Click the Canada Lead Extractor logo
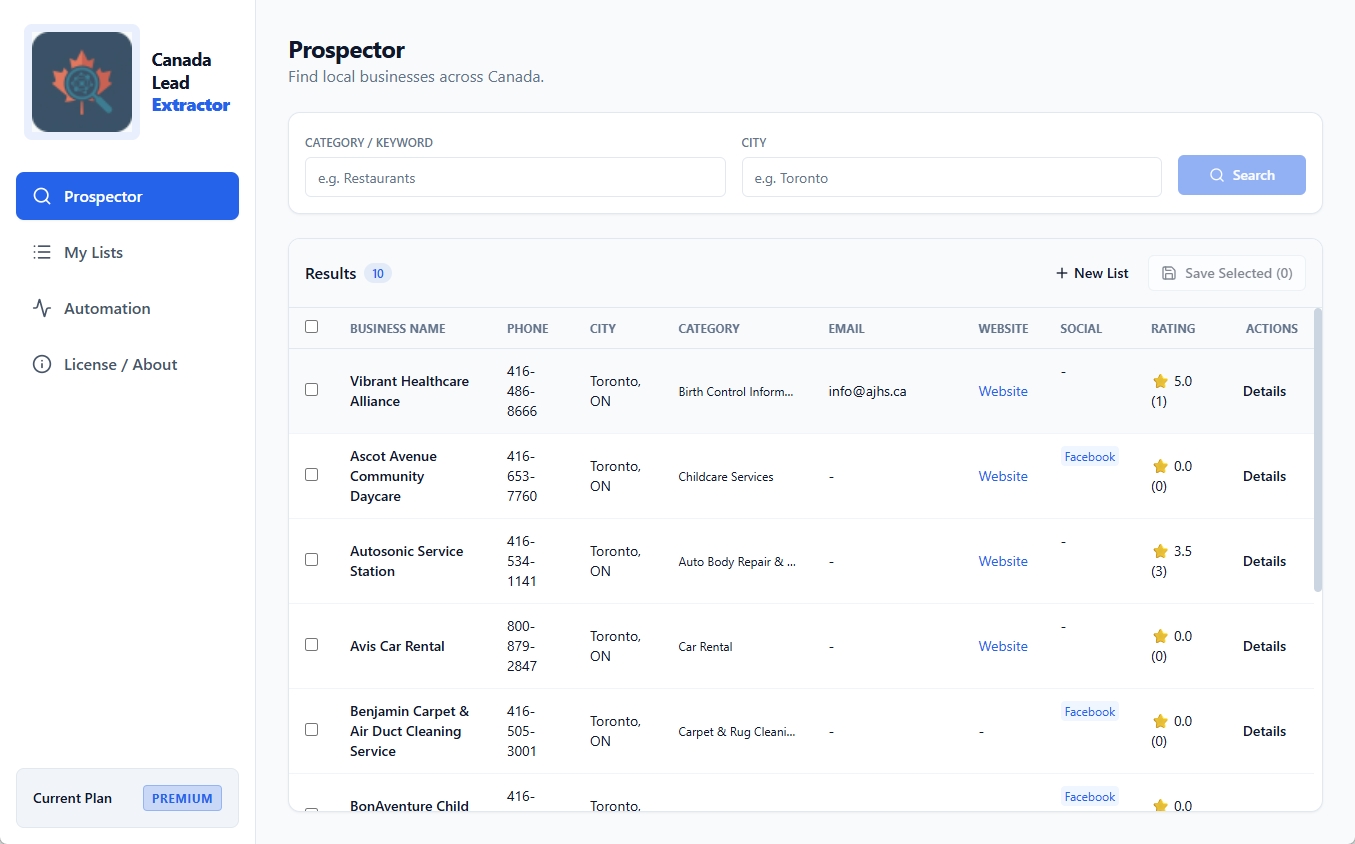The image size is (1355, 844). click(81, 80)
